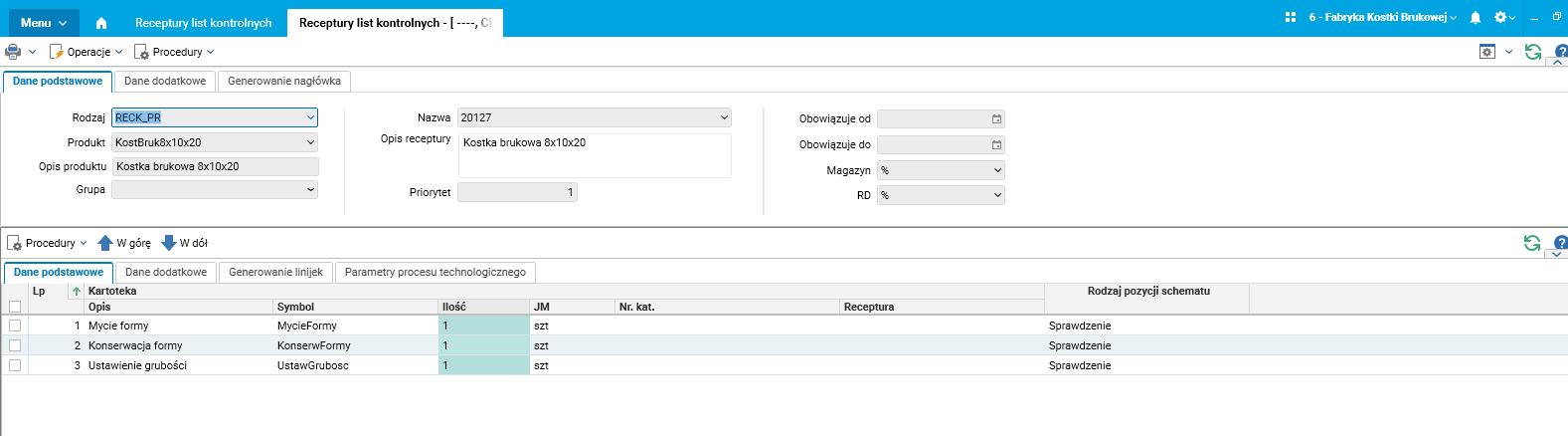Open the Rodzaj combo box RECK_PR

[215, 117]
